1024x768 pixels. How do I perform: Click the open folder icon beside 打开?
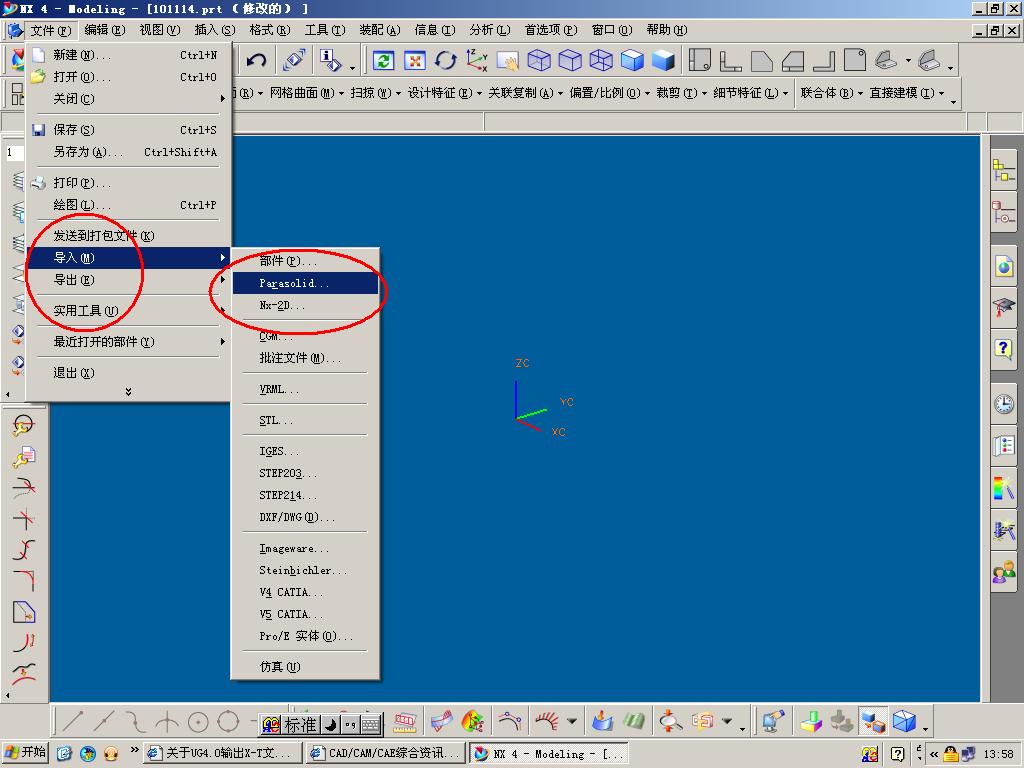tap(39, 76)
